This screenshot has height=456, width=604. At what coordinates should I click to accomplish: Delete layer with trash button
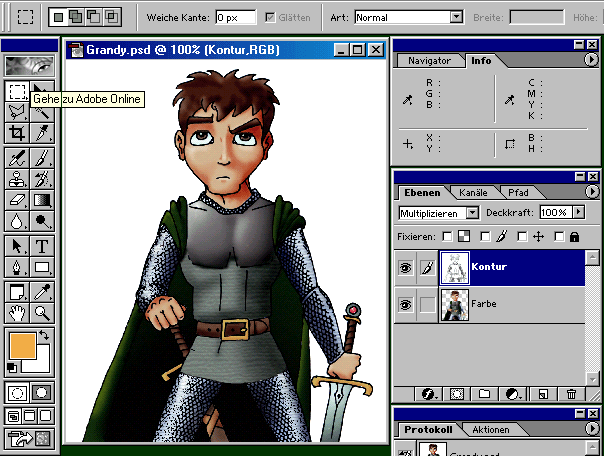pyautogui.click(x=571, y=394)
